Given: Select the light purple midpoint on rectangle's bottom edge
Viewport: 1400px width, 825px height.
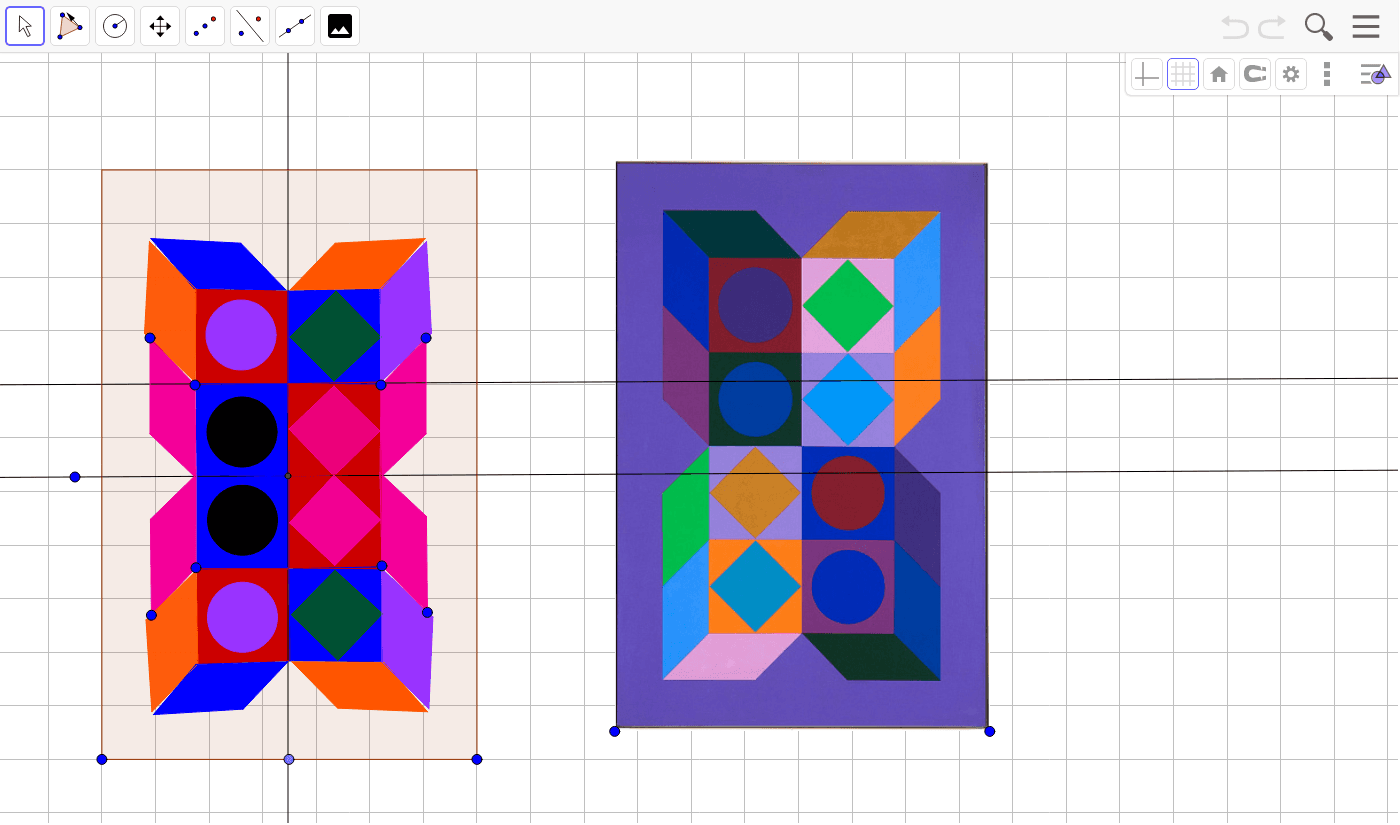Looking at the screenshot, I should [289, 759].
